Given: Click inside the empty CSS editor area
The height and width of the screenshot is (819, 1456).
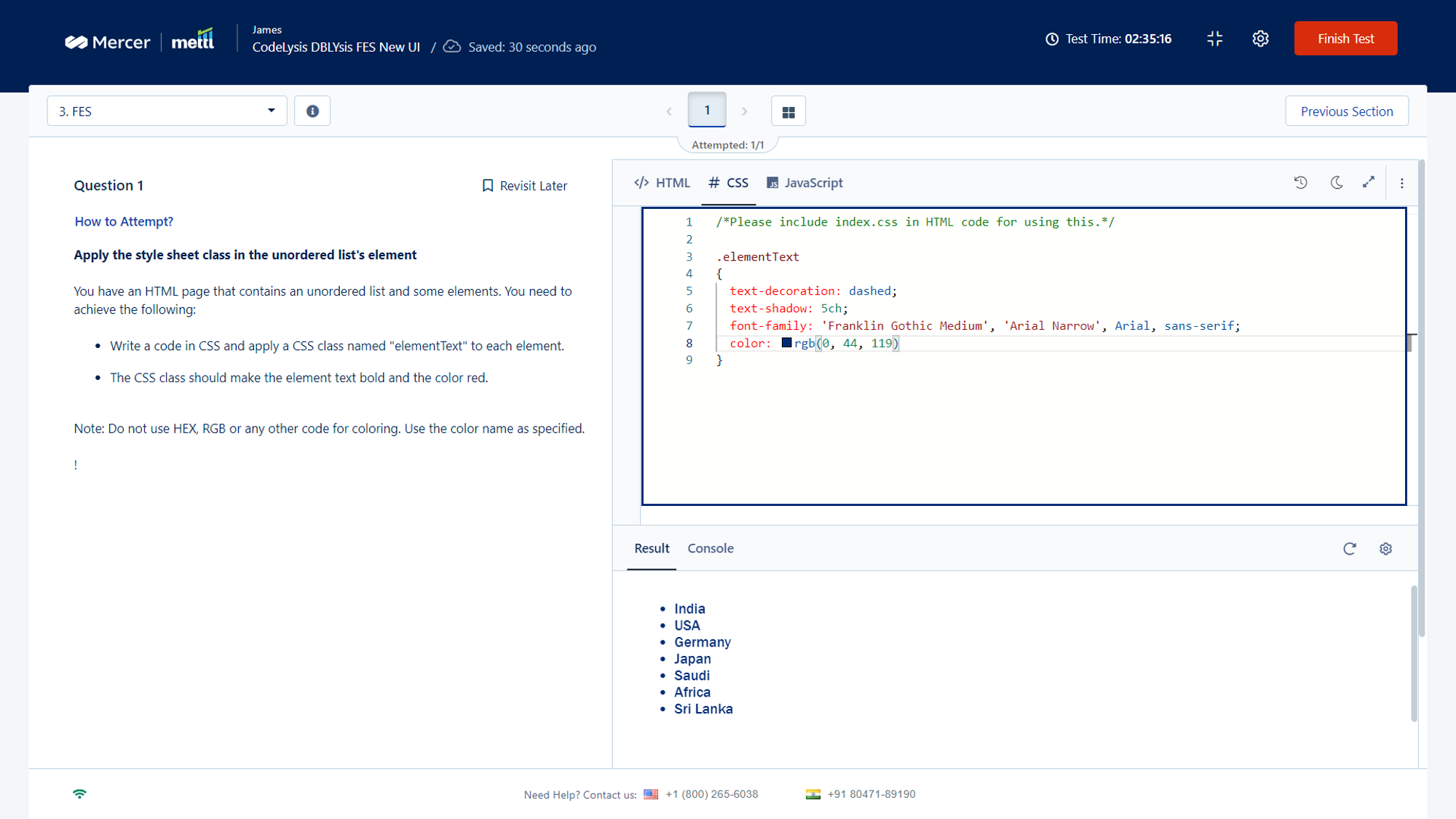Looking at the screenshot, I should 1024,437.
